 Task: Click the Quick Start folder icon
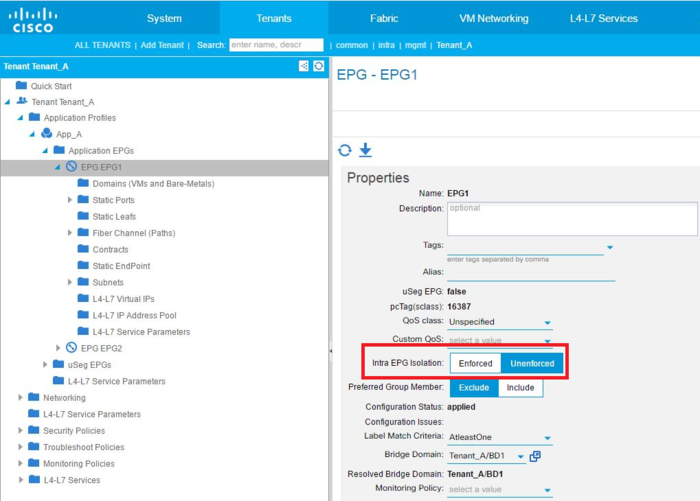tap(21, 85)
